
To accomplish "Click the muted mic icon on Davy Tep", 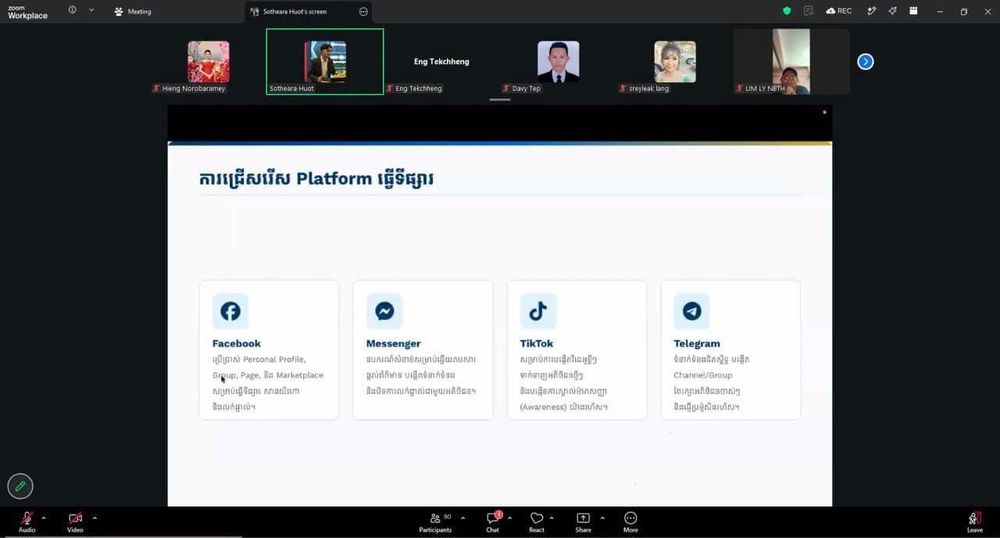I will [506, 89].
